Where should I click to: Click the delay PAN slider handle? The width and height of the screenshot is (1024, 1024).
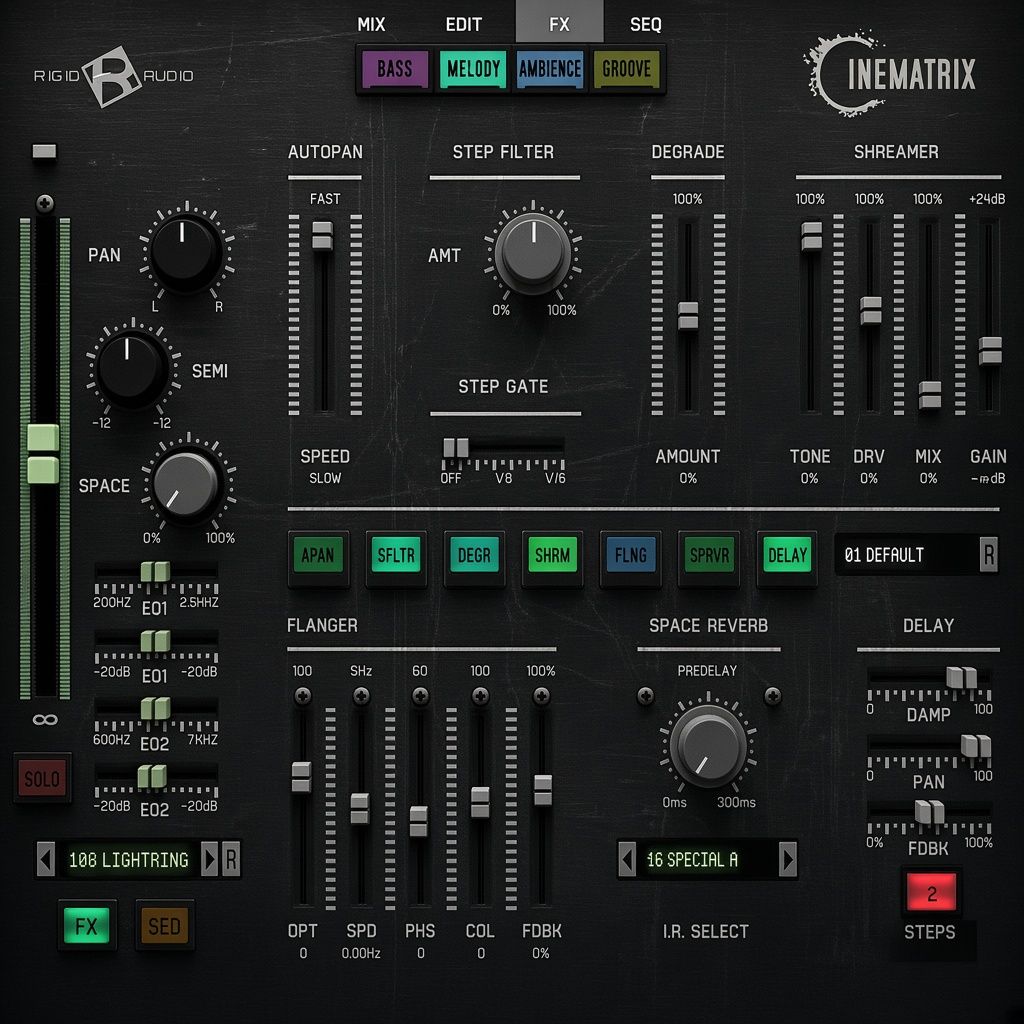976,746
